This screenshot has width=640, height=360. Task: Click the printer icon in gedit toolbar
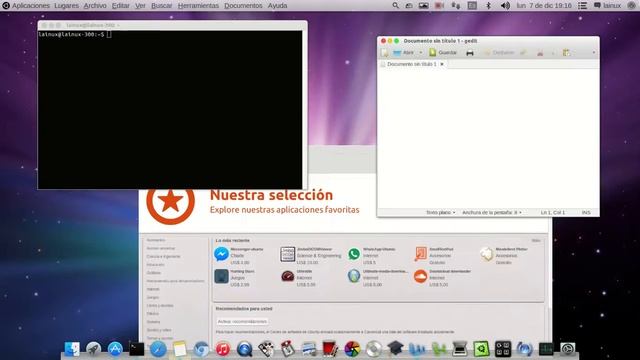(470, 53)
